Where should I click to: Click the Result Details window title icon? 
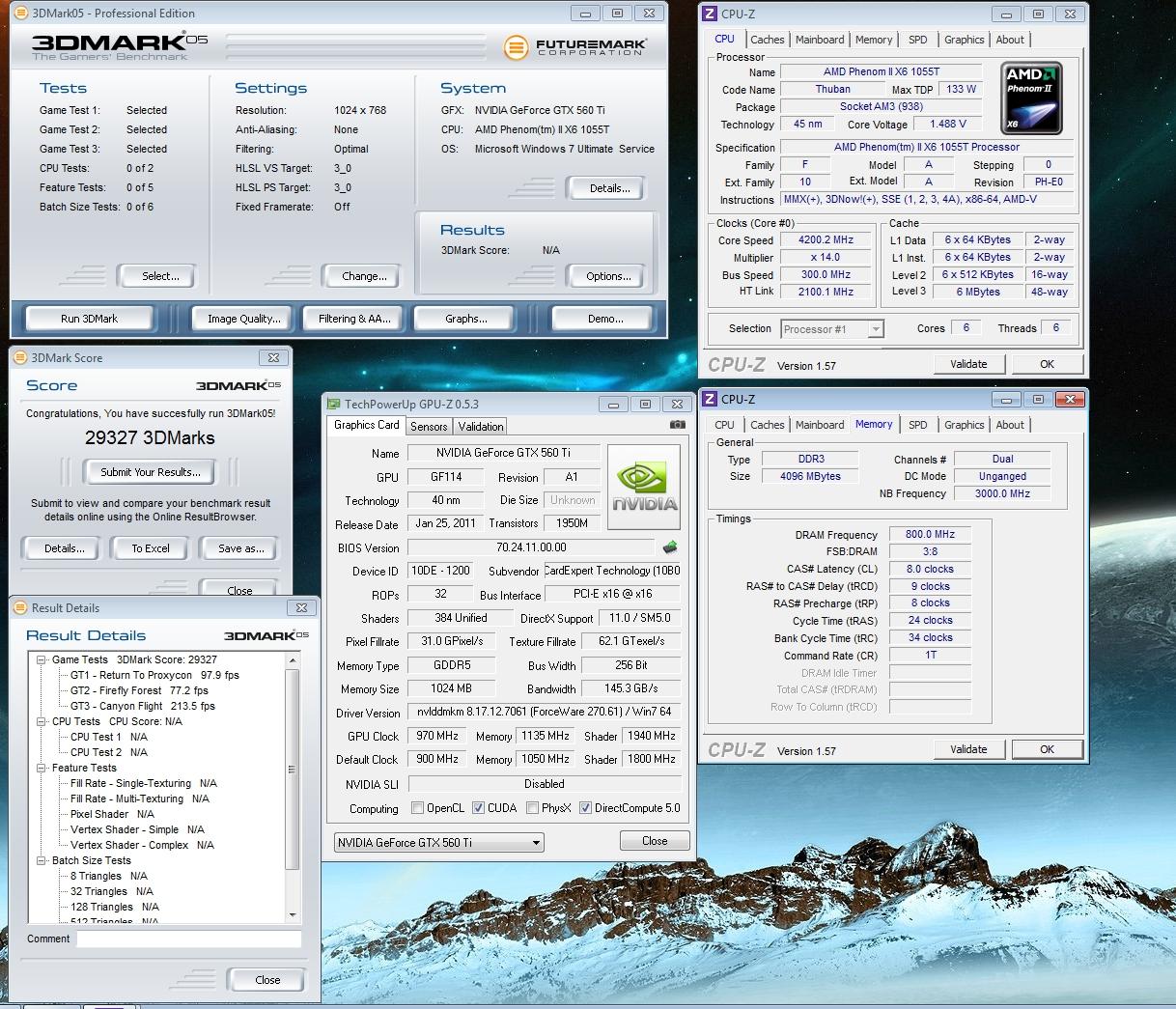[x=21, y=608]
